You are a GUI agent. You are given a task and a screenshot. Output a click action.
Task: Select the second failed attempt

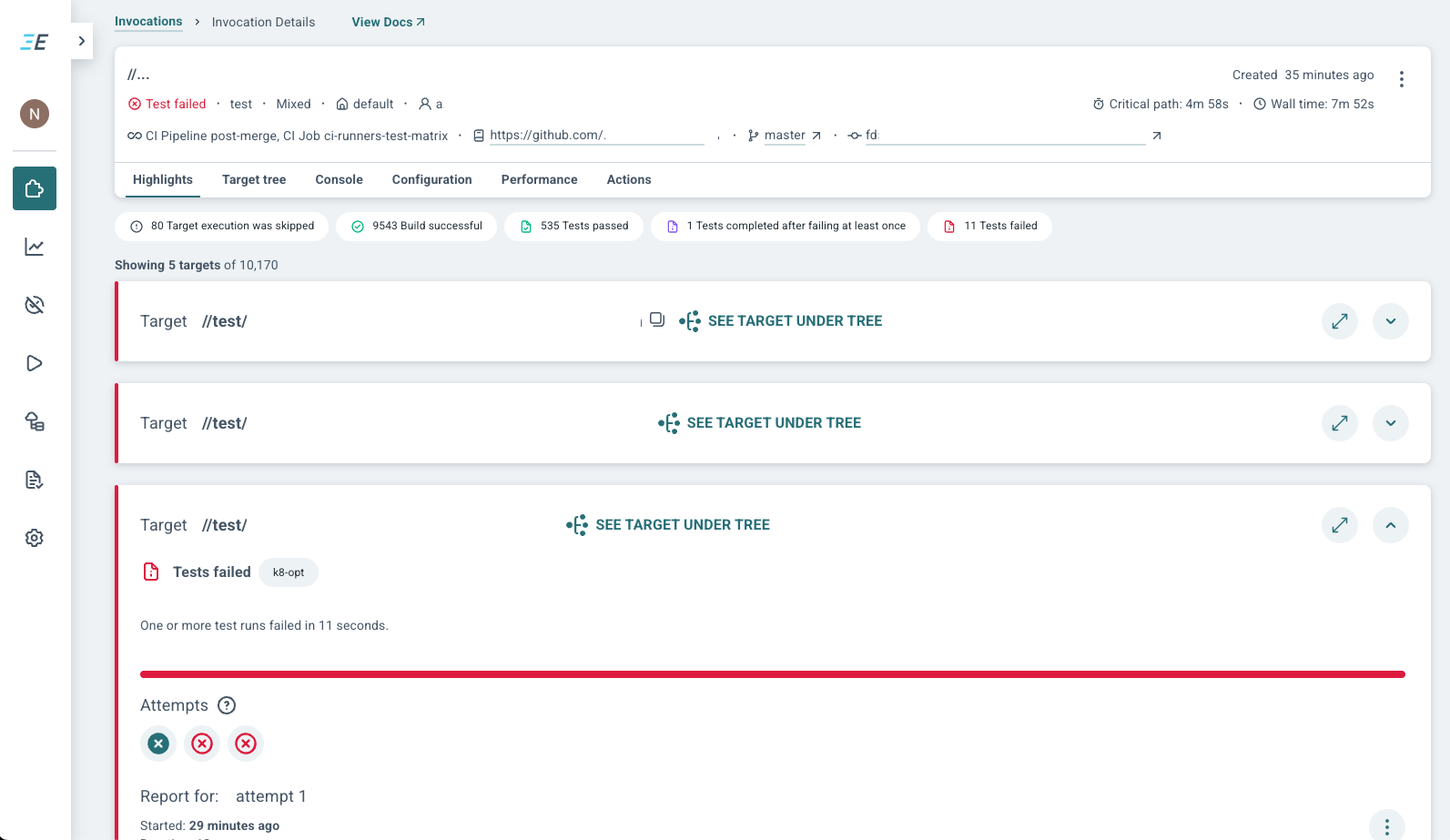pos(202,744)
